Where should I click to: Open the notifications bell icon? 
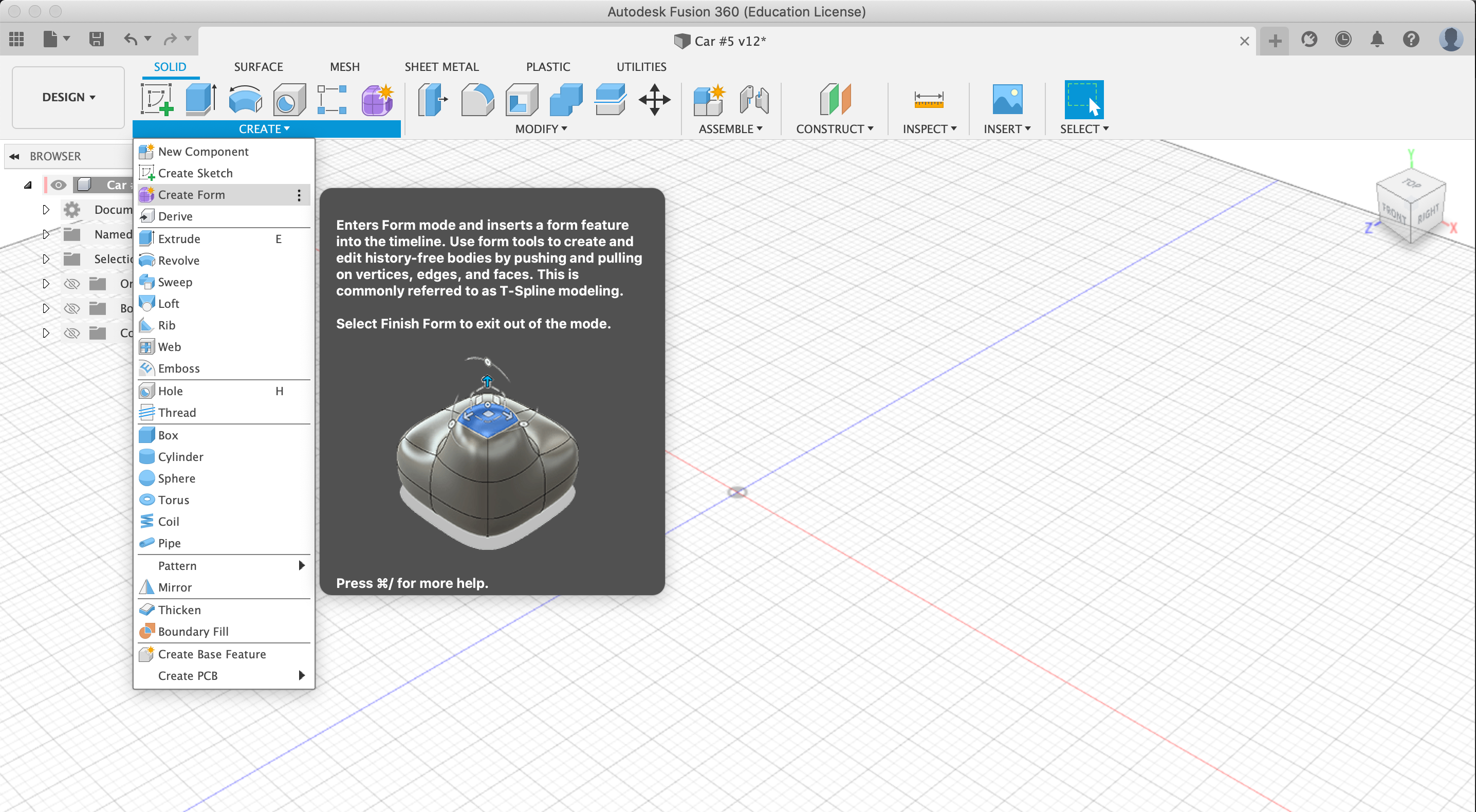click(x=1377, y=39)
